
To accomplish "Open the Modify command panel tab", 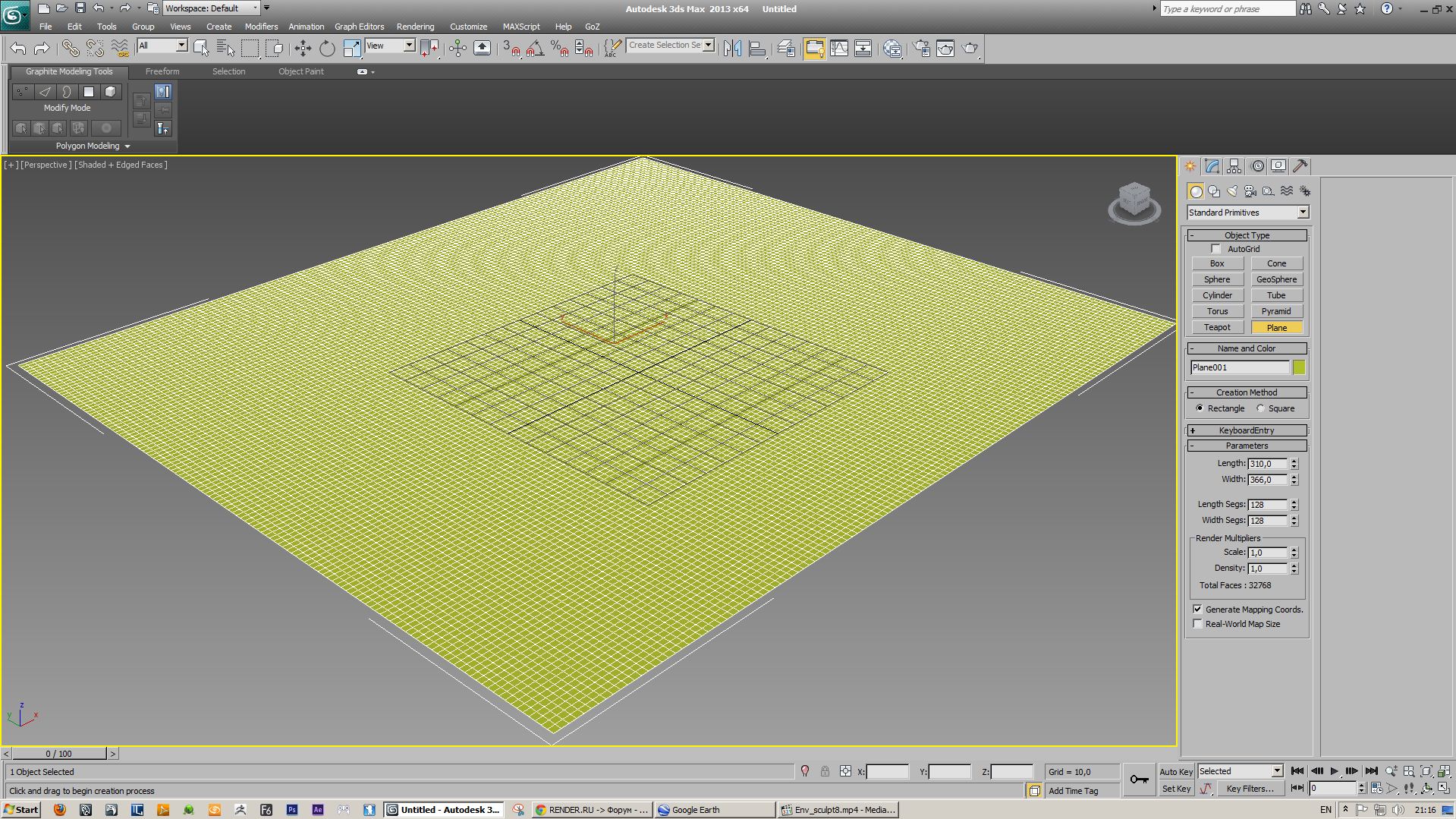I will pyautogui.click(x=1212, y=166).
